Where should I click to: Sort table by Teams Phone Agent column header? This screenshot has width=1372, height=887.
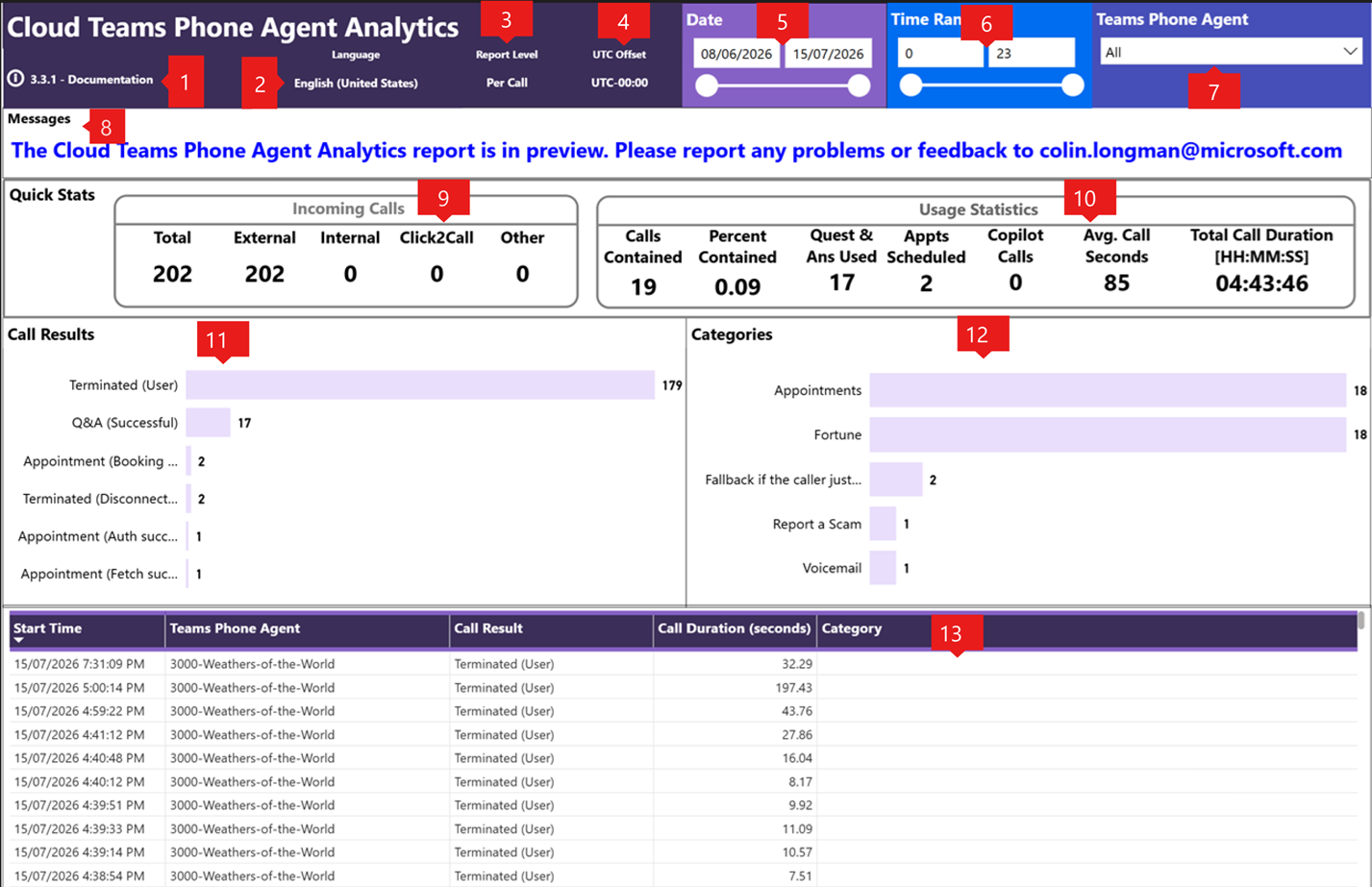point(308,629)
